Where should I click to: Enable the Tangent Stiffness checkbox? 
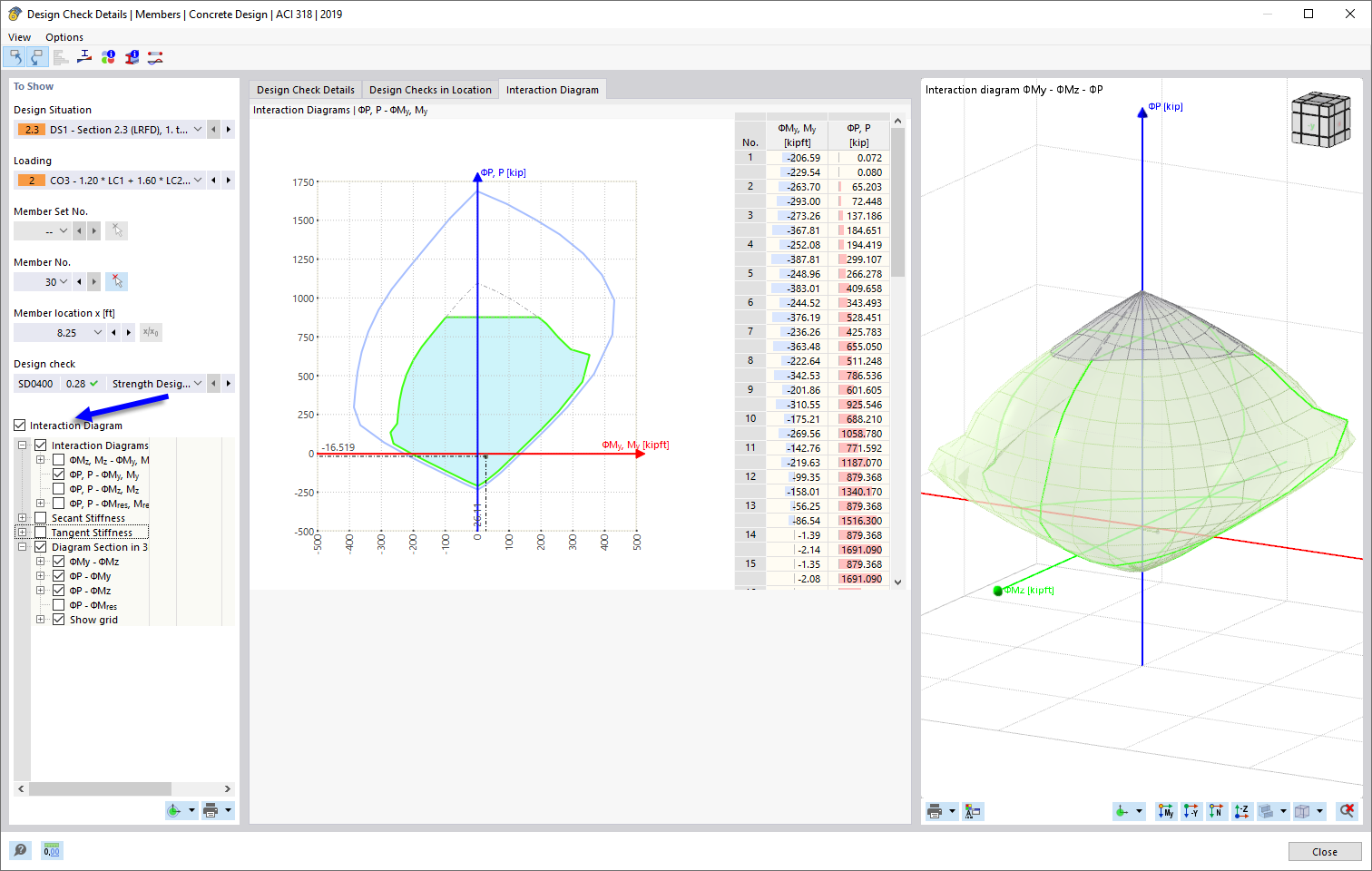[41, 532]
